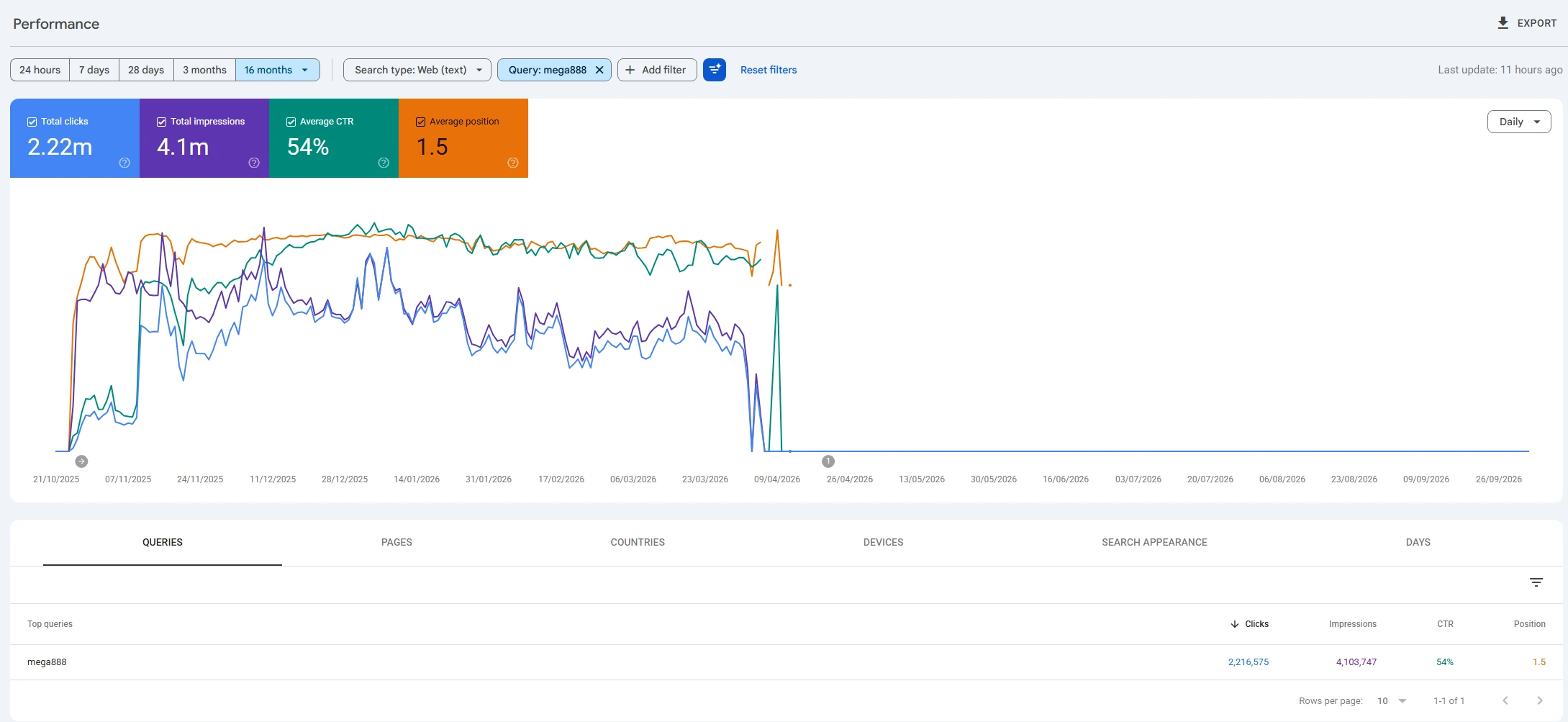
Task: Open the Search type: Web dropdown
Action: point(417,70)
